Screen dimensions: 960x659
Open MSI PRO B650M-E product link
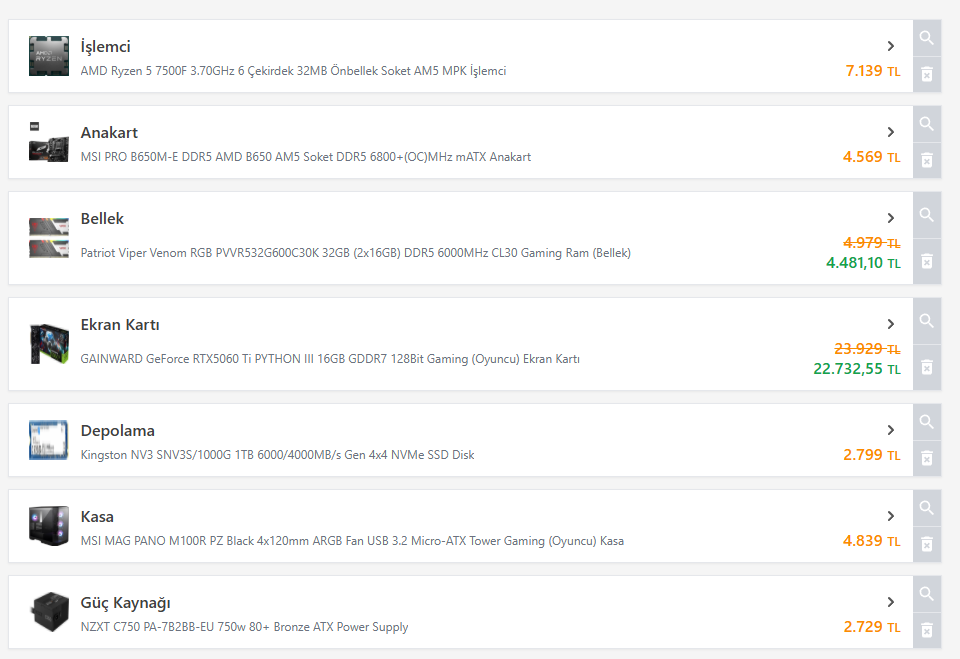pos(306,157)
